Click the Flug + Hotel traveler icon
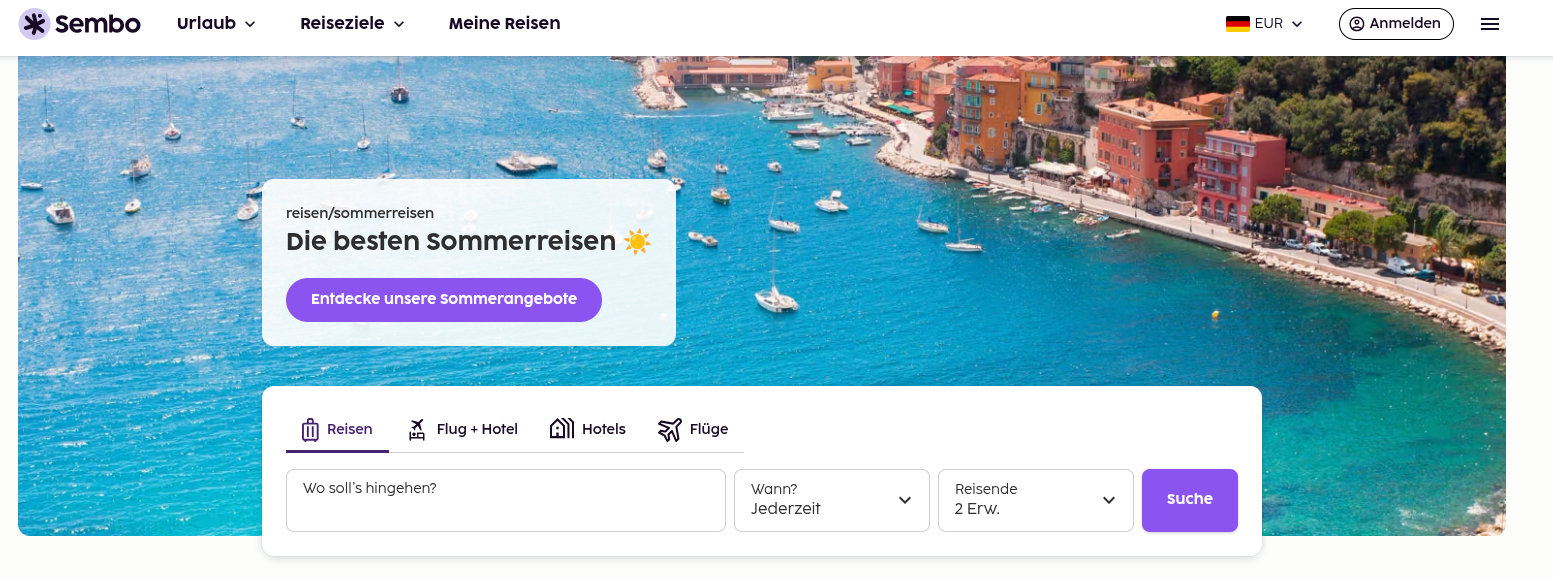1553x579 pixels. pyautogui.click(x=417, y=430)
